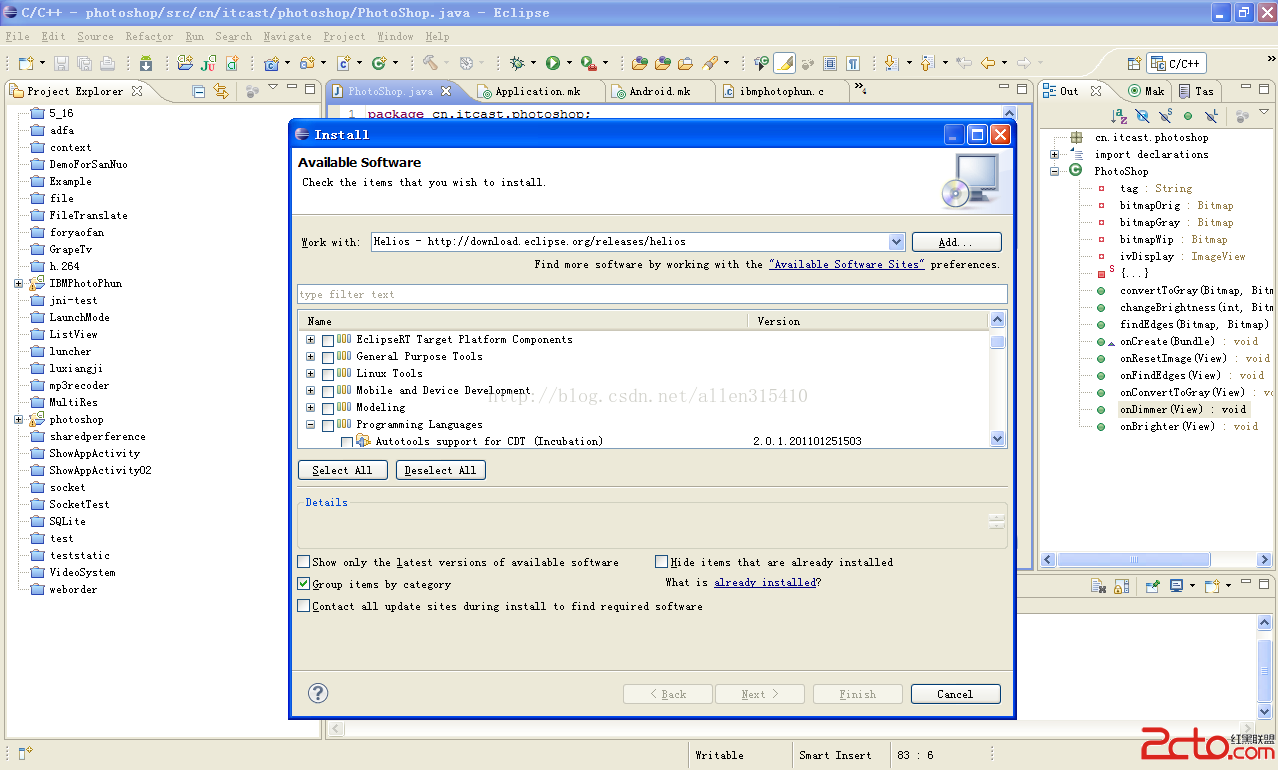Viewport: 1278px width, 770px height.
Task: Toggle Link with Editor in Project Explorer
Action: 221,91
